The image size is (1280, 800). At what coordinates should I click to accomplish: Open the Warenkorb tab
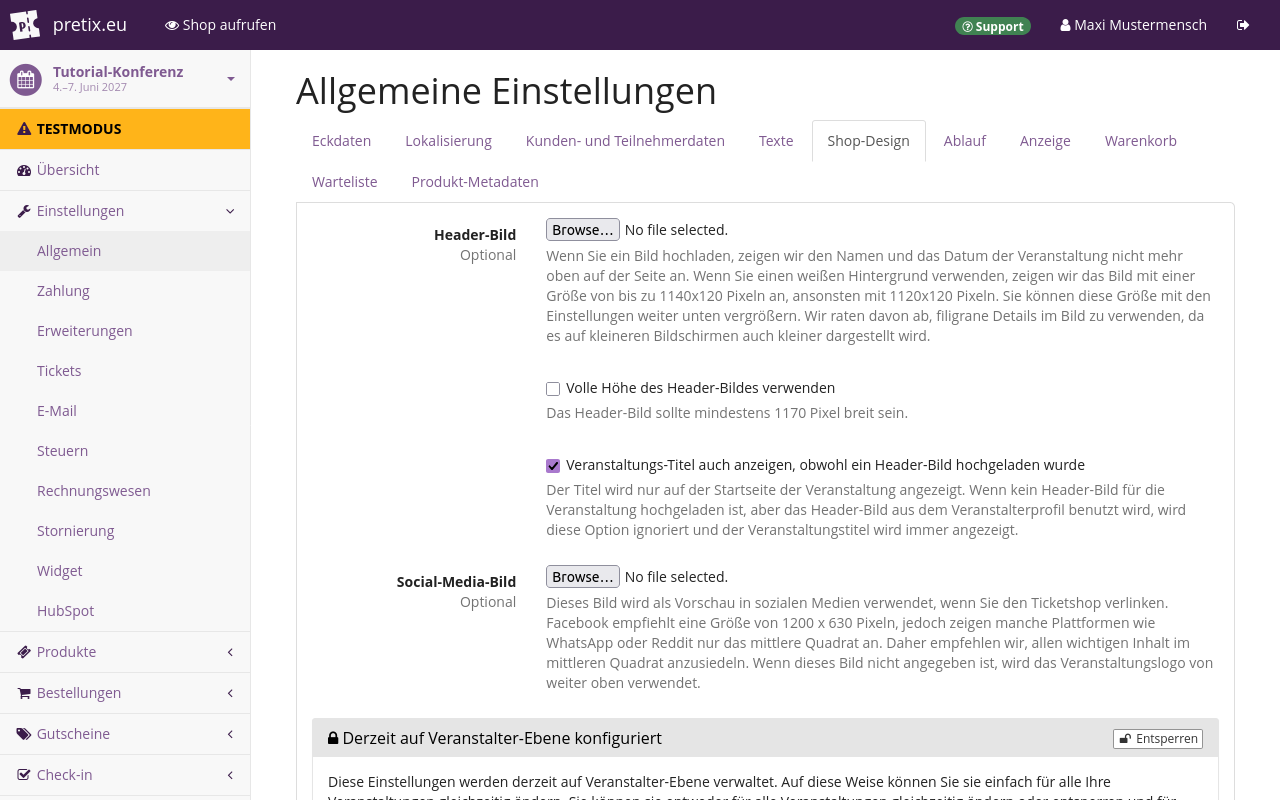1141,141
